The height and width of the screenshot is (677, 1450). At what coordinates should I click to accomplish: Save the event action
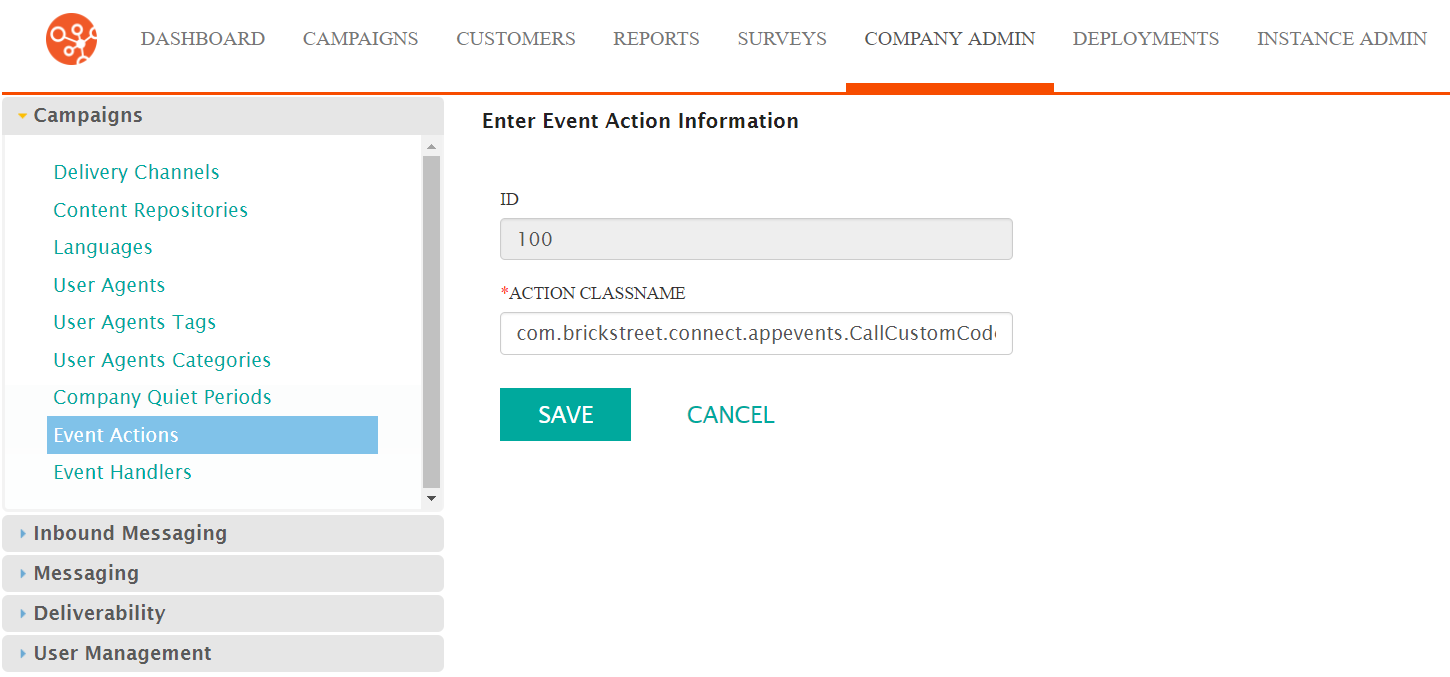tap(565, 414)
